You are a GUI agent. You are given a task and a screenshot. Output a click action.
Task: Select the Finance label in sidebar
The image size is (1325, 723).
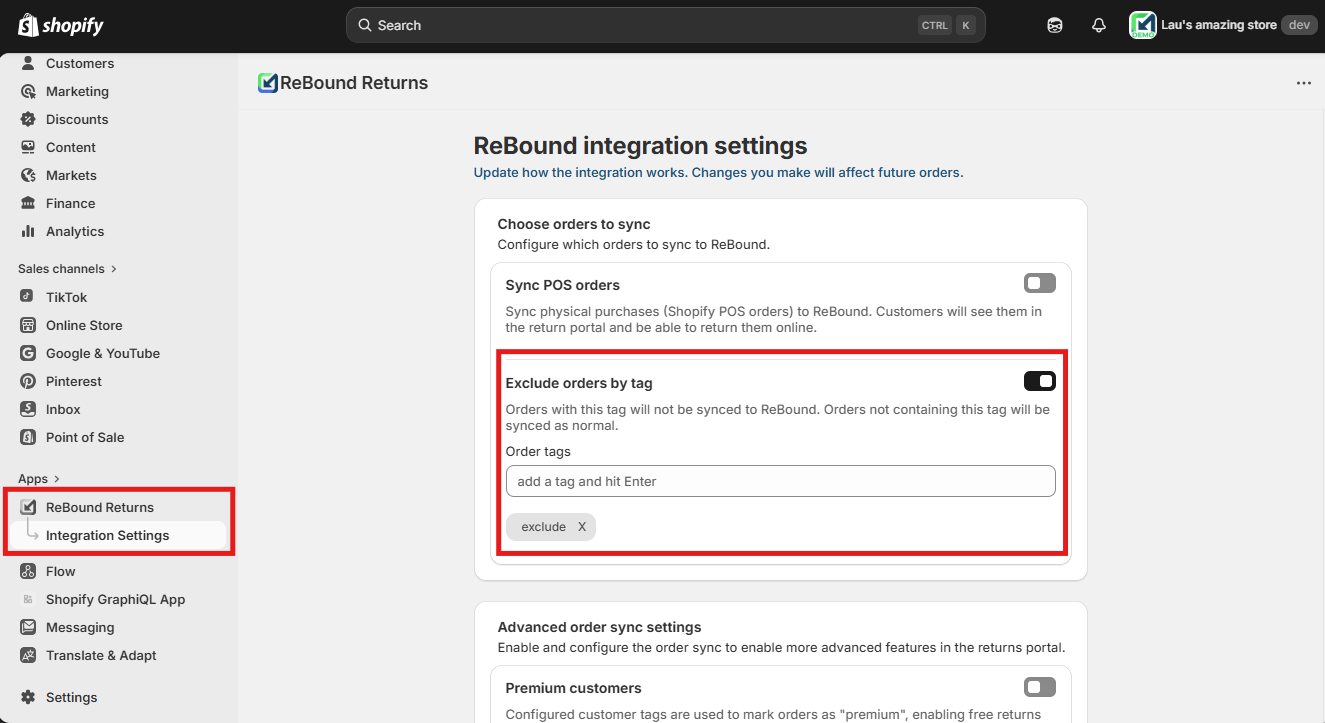[x=71, y=203]
